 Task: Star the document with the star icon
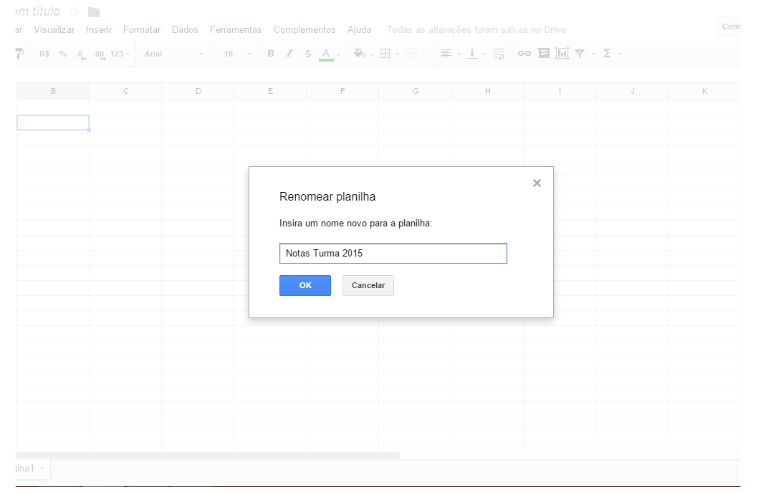pos(74,11)
